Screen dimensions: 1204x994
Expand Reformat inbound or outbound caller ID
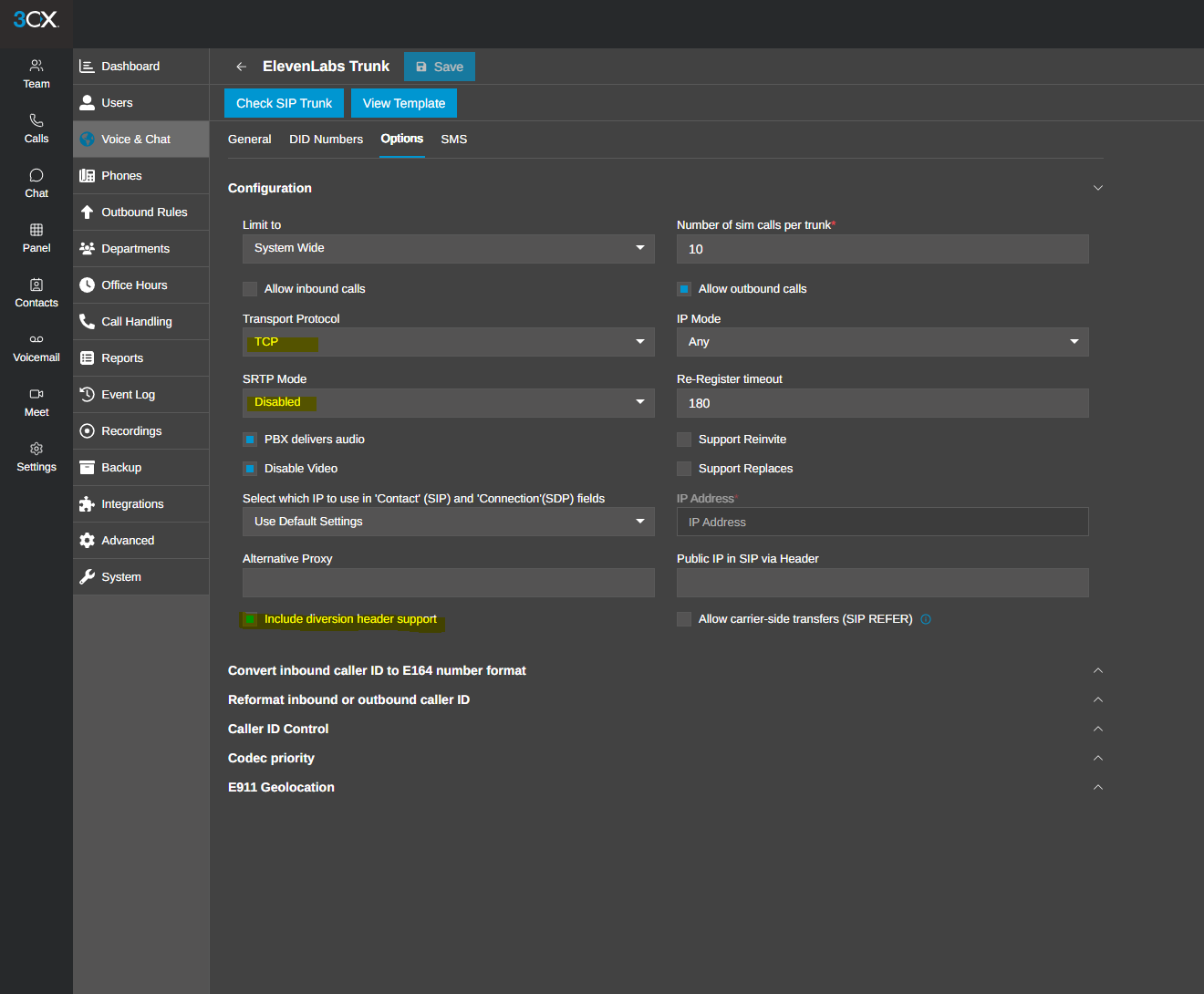click(x=1098, y=699)
